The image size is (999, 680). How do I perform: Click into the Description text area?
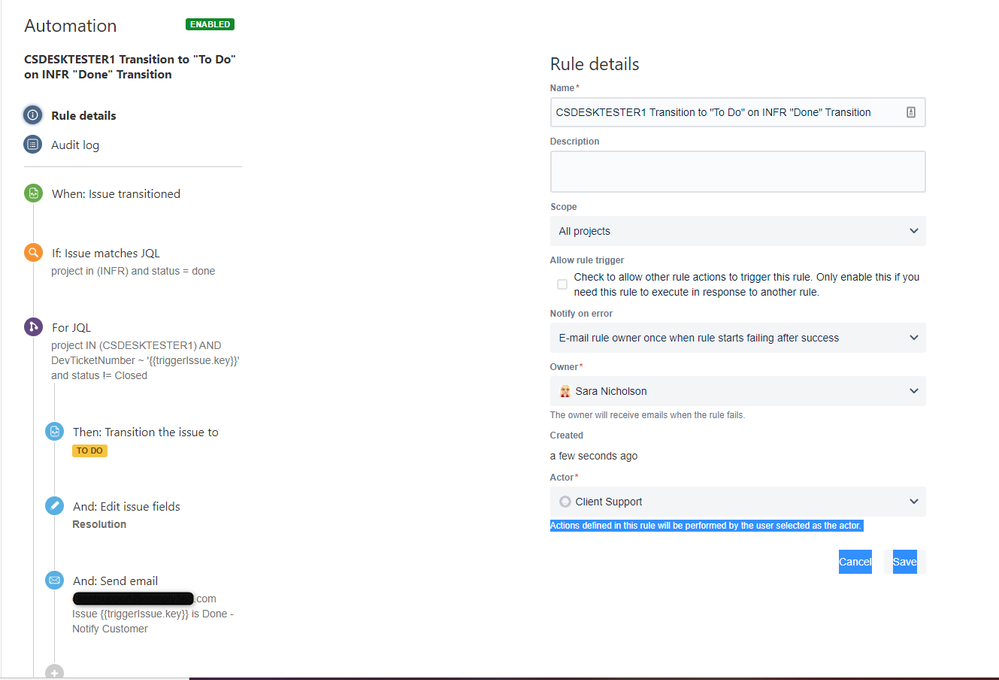(738, 171)
